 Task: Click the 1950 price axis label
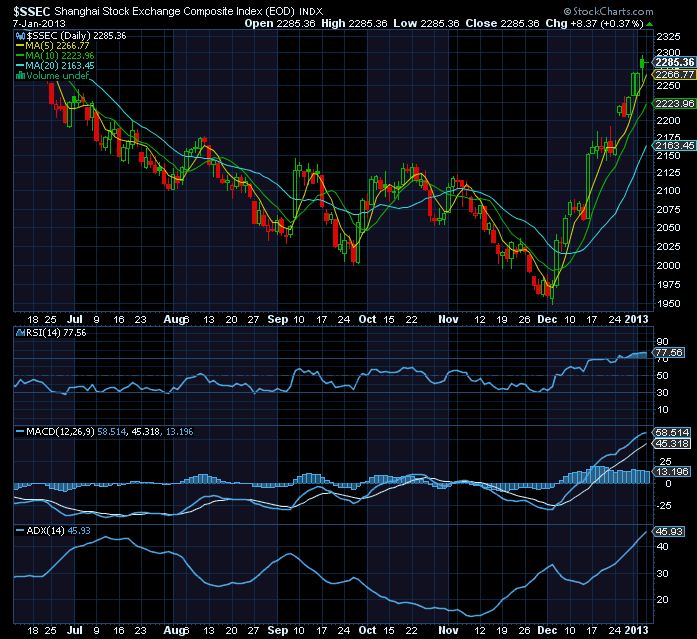click(x=669, y=304)
